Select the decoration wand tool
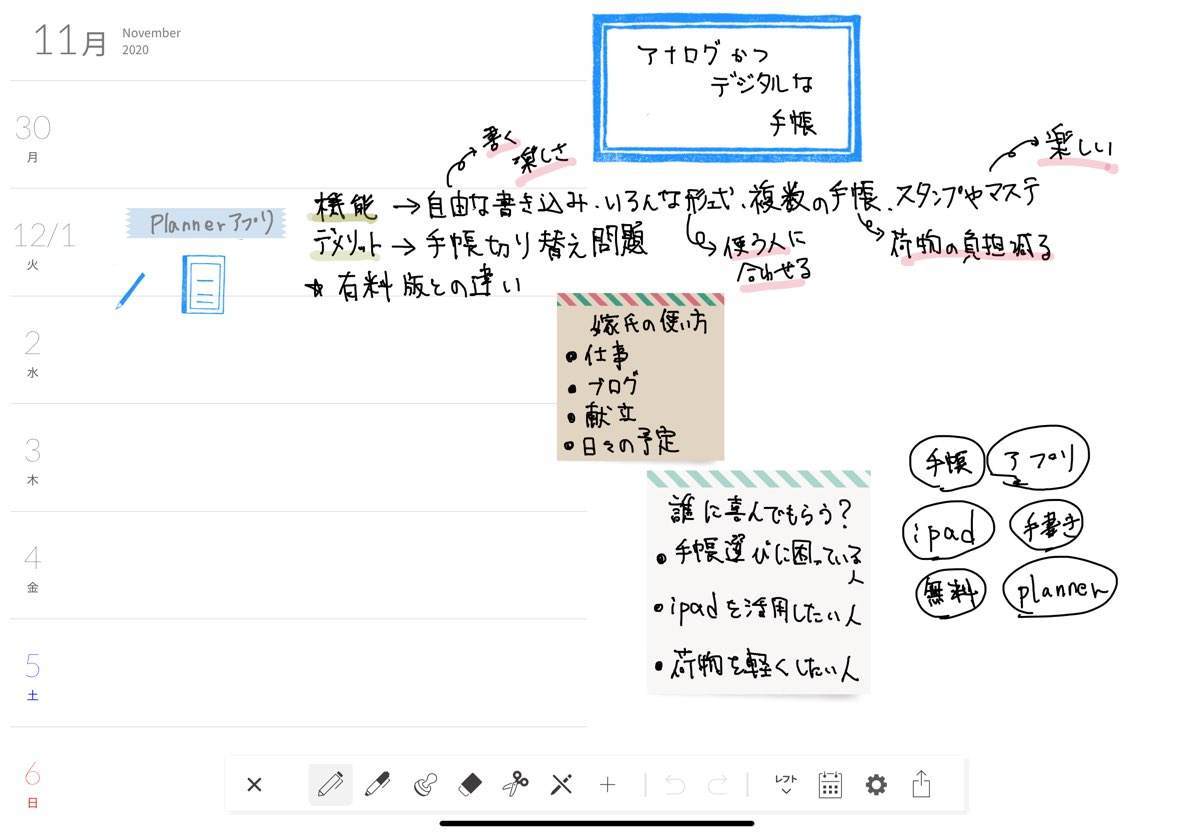Screen dimensions: 1194x834 [561, 785]
